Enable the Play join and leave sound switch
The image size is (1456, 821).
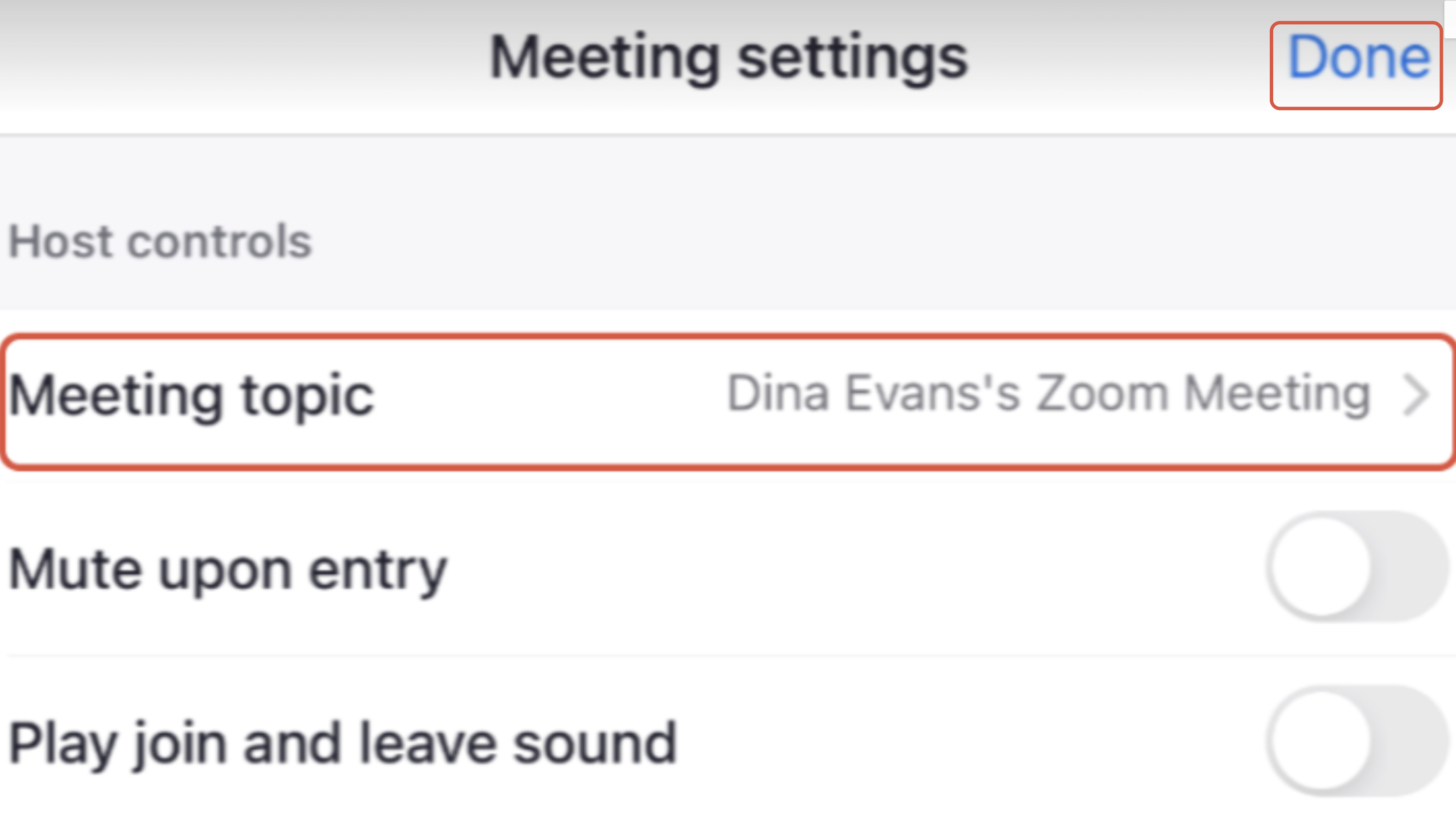pyautogui.click(x=1357, y=741)
